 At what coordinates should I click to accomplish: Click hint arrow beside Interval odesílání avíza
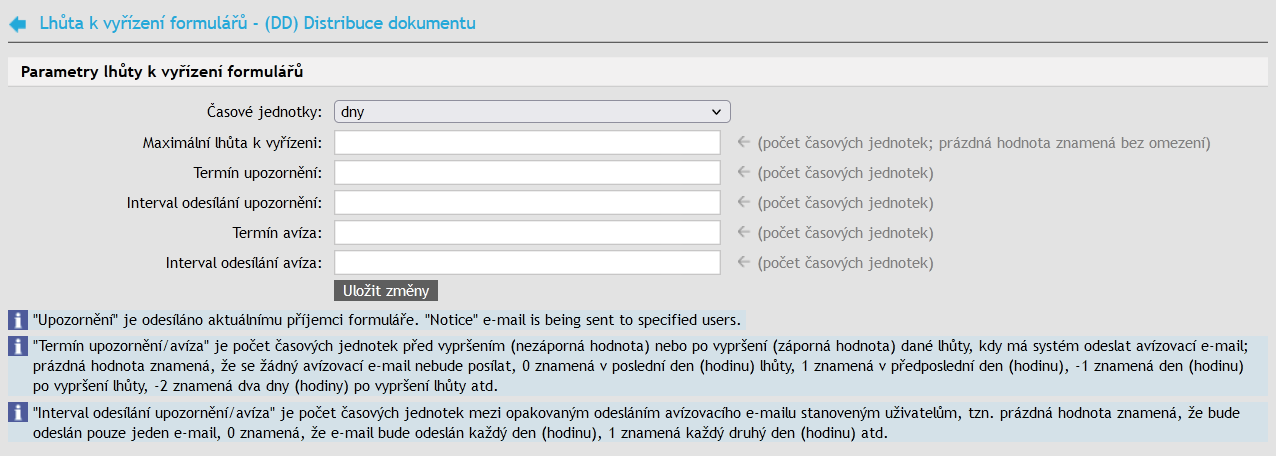pos(744,263)
